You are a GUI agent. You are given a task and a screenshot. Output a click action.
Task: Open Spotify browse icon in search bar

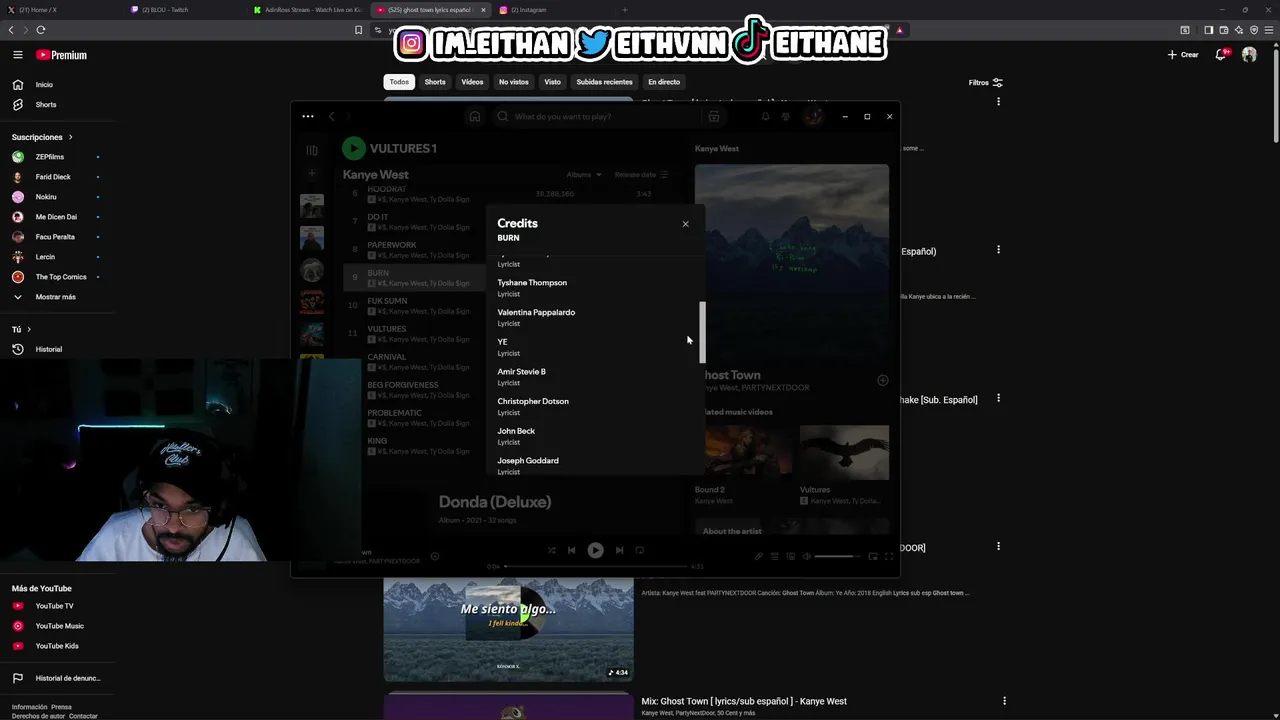(x=714, y=116)
